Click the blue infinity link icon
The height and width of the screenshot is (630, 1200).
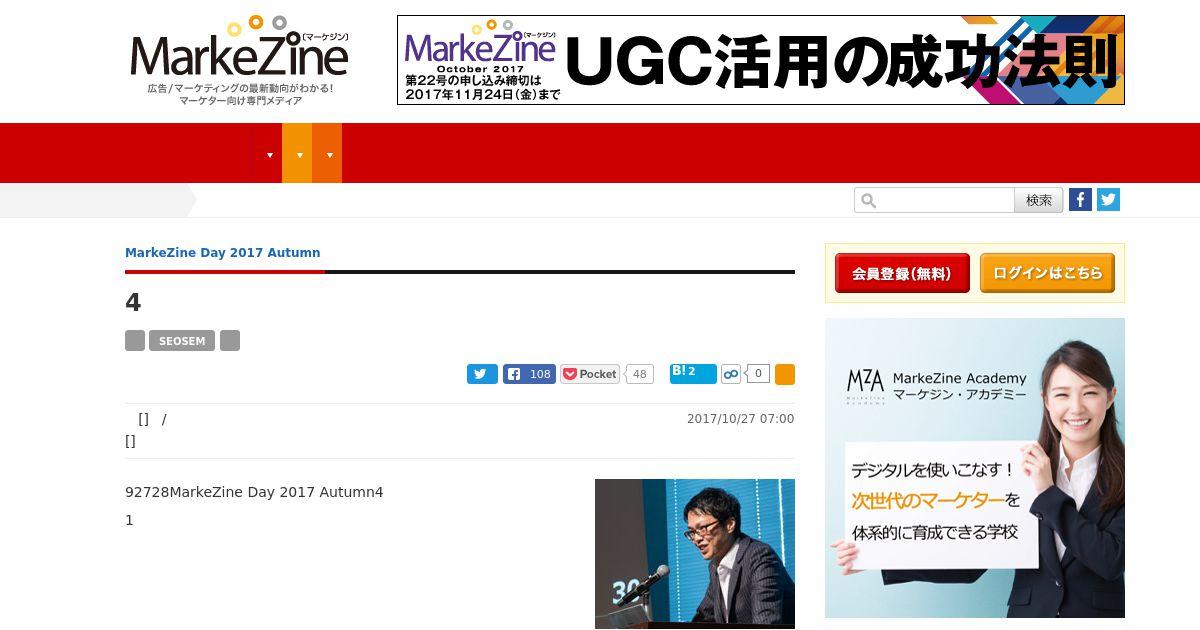[x=731, y=374]
